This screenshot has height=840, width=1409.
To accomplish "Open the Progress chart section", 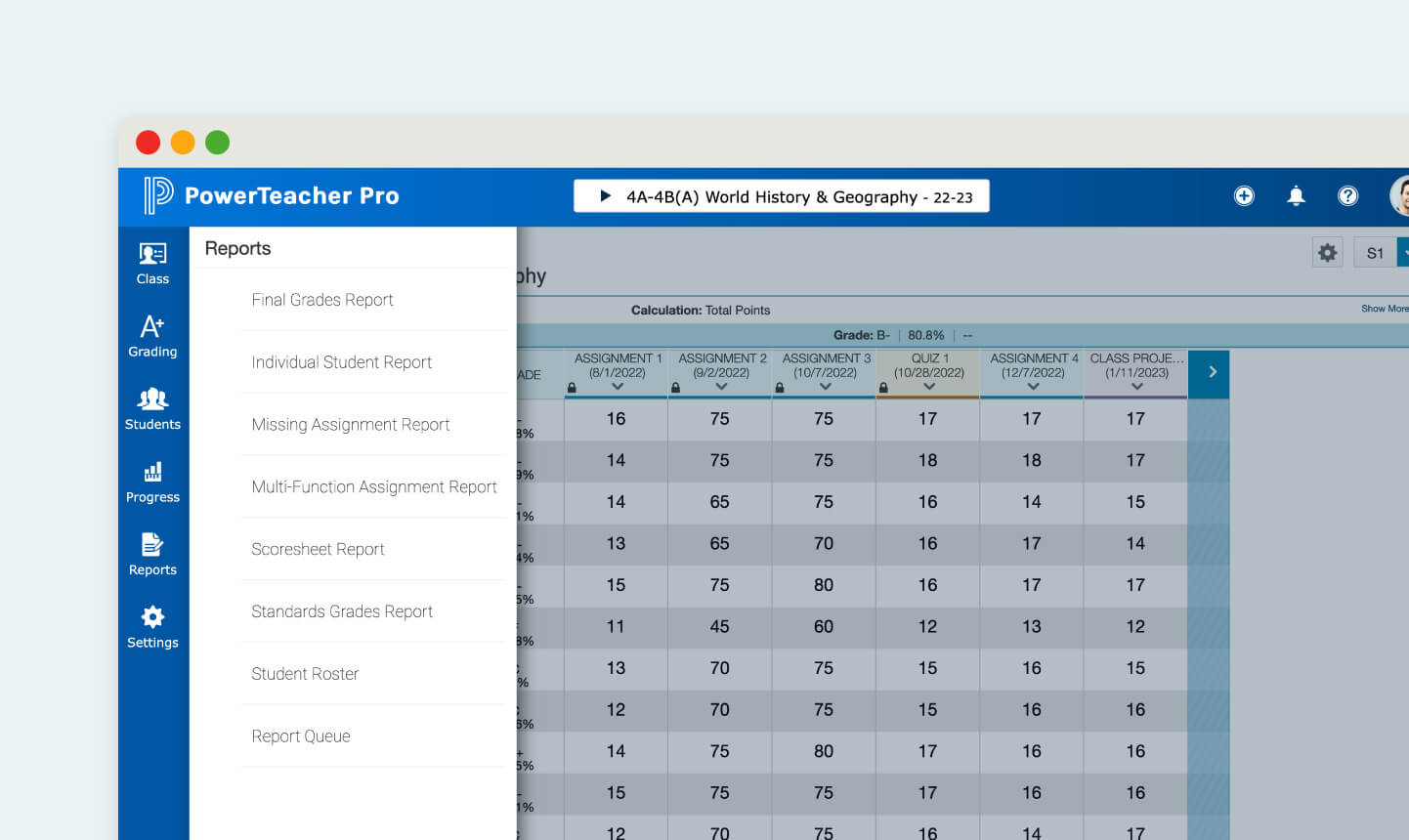I will tap(152, 483).
